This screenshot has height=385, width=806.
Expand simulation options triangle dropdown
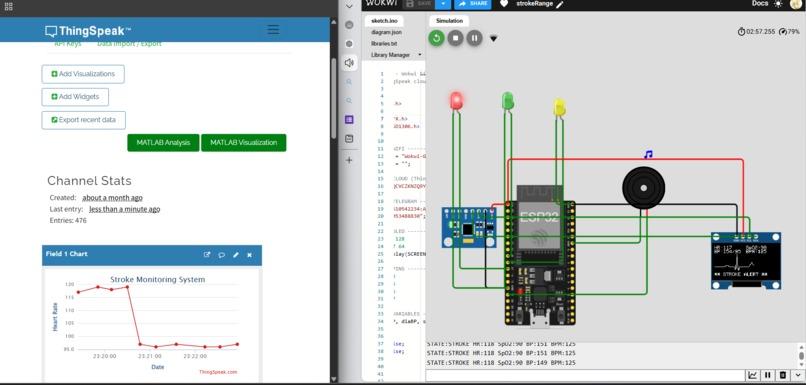(x=493, y=39)
